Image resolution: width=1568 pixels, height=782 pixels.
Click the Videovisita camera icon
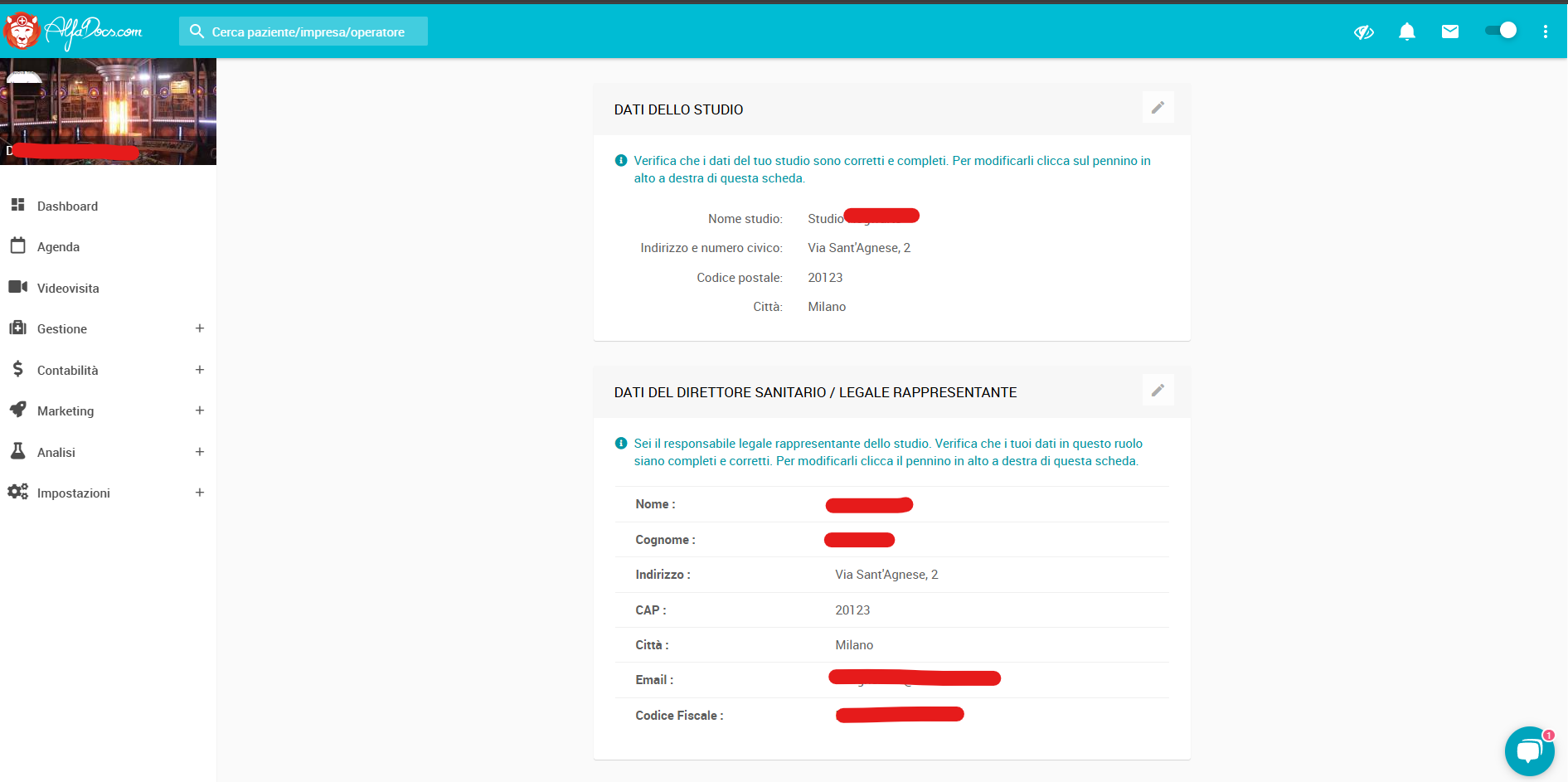click(17, 287)
